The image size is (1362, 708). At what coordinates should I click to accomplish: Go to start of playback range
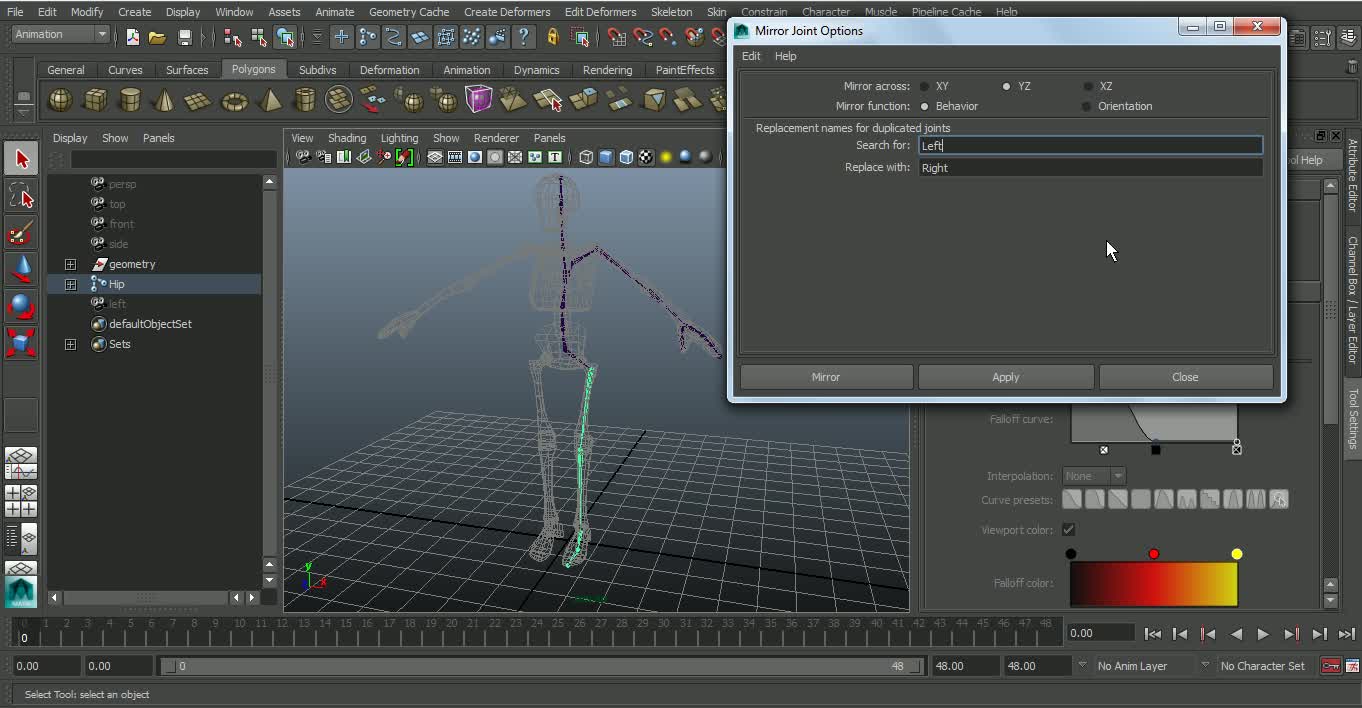1153,634
